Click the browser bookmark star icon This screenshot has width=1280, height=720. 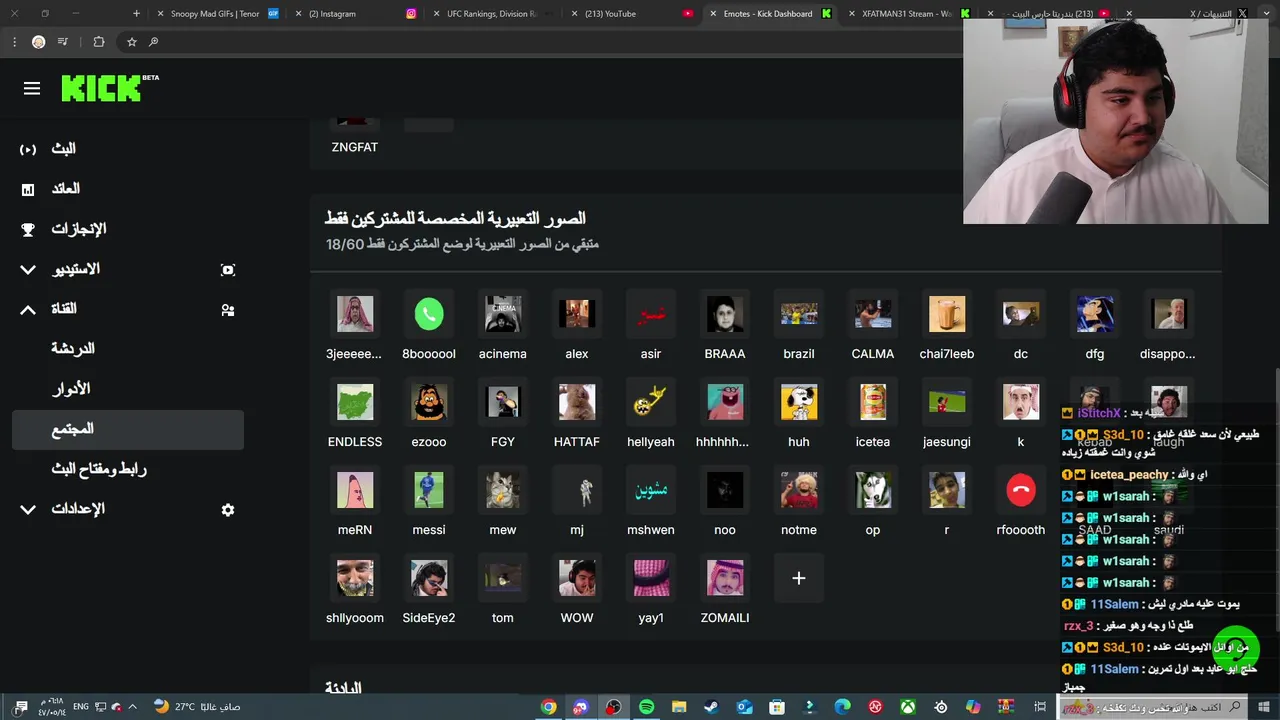(131, 42)
